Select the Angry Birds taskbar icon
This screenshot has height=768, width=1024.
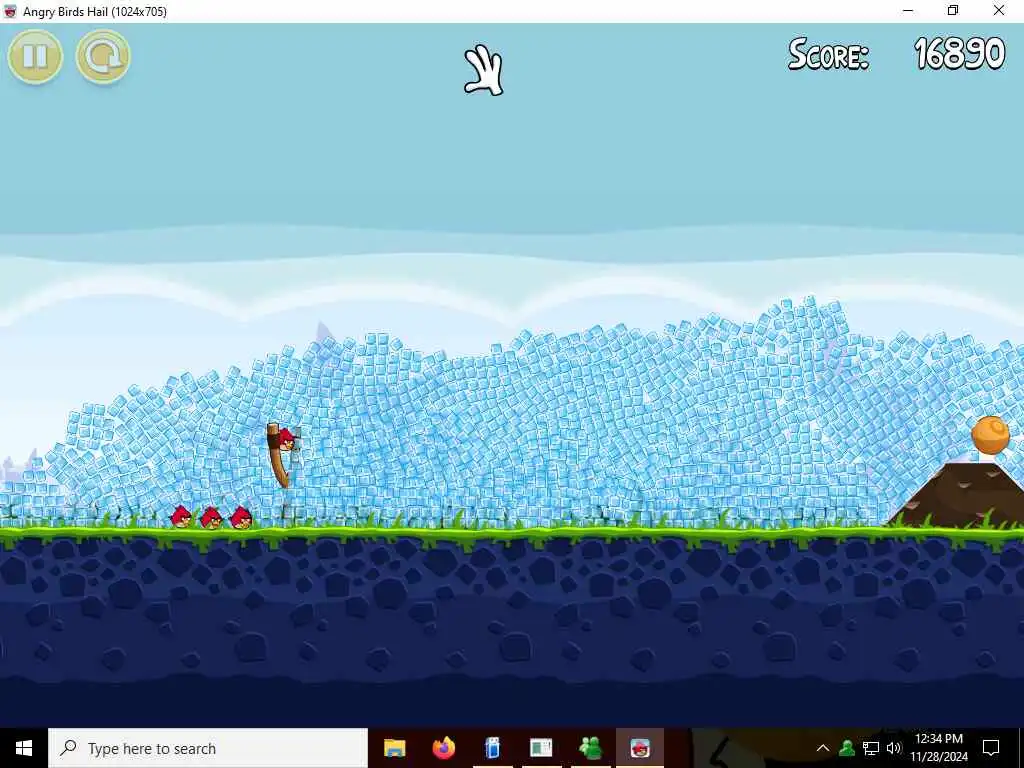pos(640,748)
